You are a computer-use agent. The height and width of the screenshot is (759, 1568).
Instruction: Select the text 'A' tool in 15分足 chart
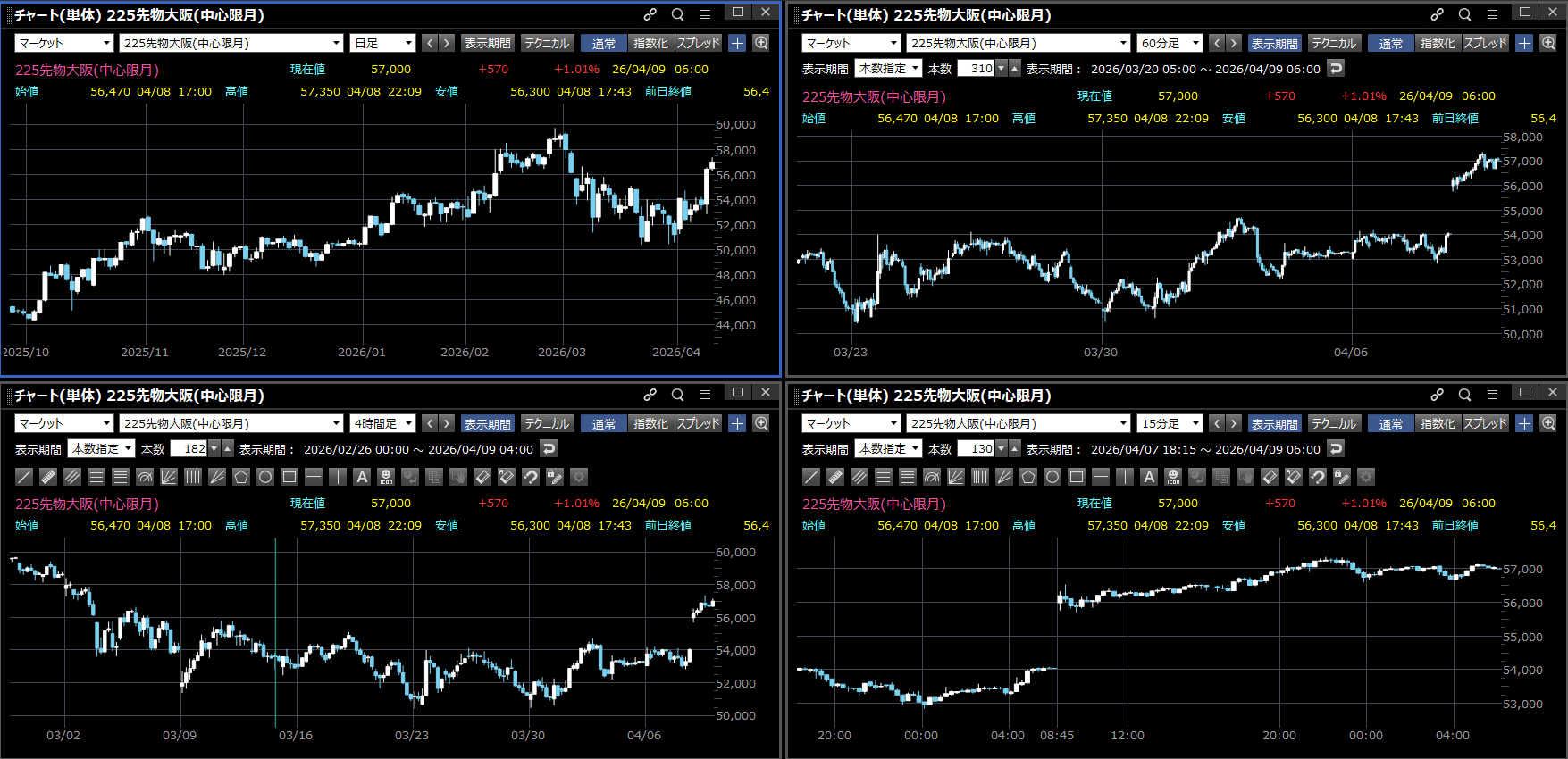(x=1149, y=477)
